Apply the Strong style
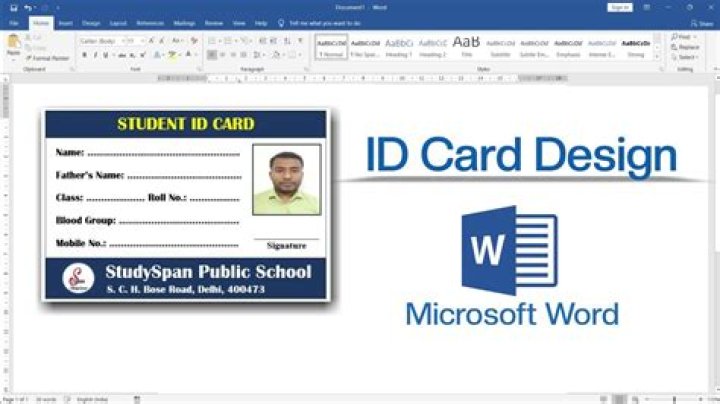The width and height of the screenshot is (720, 404). pos(636,47)
